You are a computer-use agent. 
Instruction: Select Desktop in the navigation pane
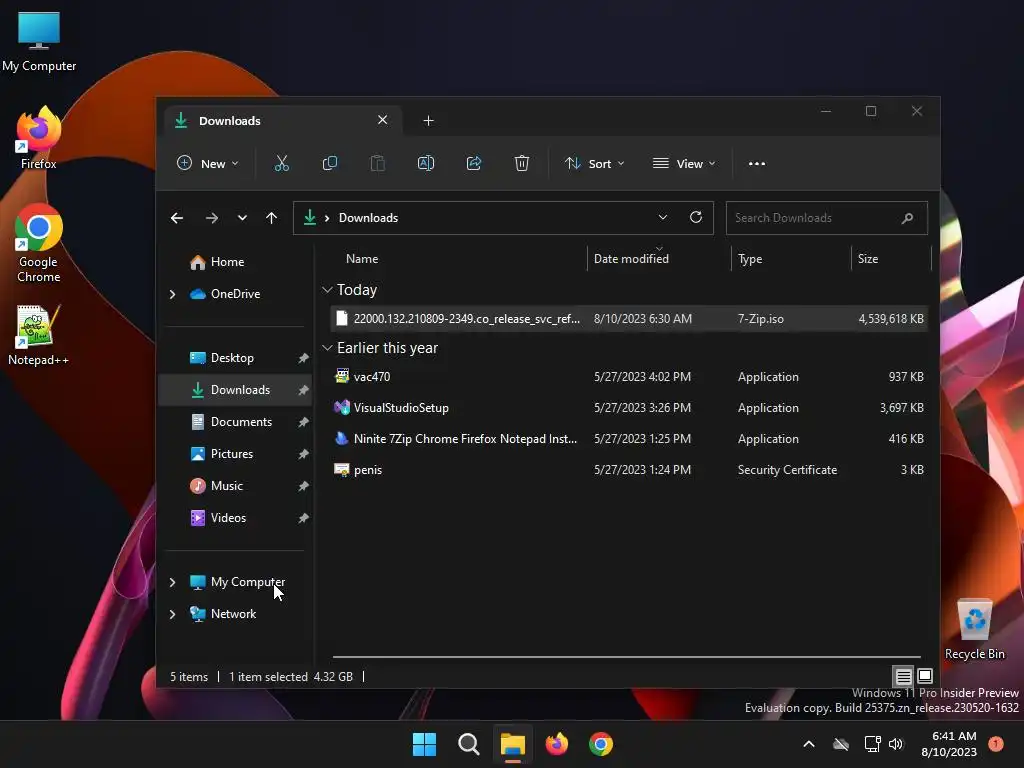point(235,358)
